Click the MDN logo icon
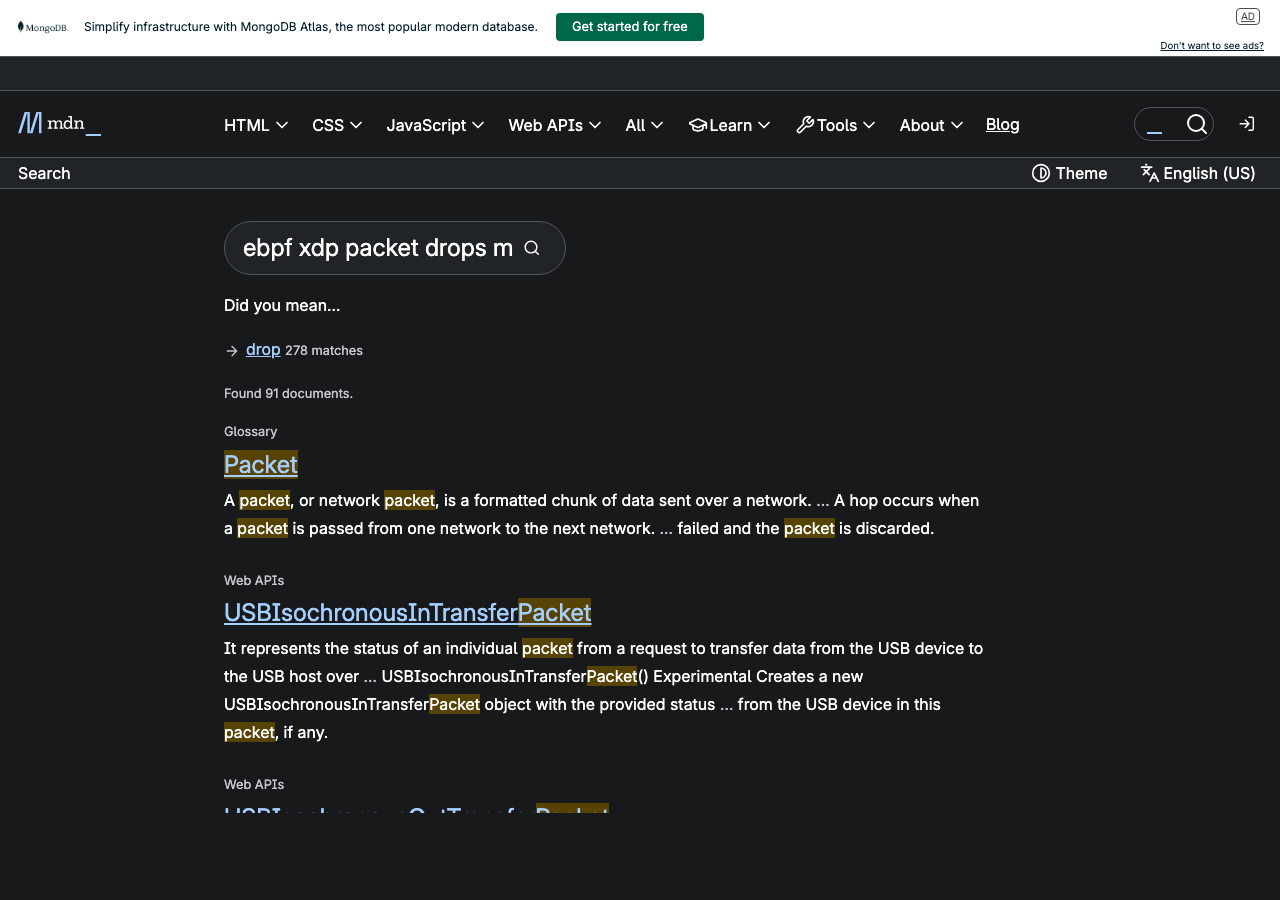Viewport: 1280px width, 900px height. 31,123
